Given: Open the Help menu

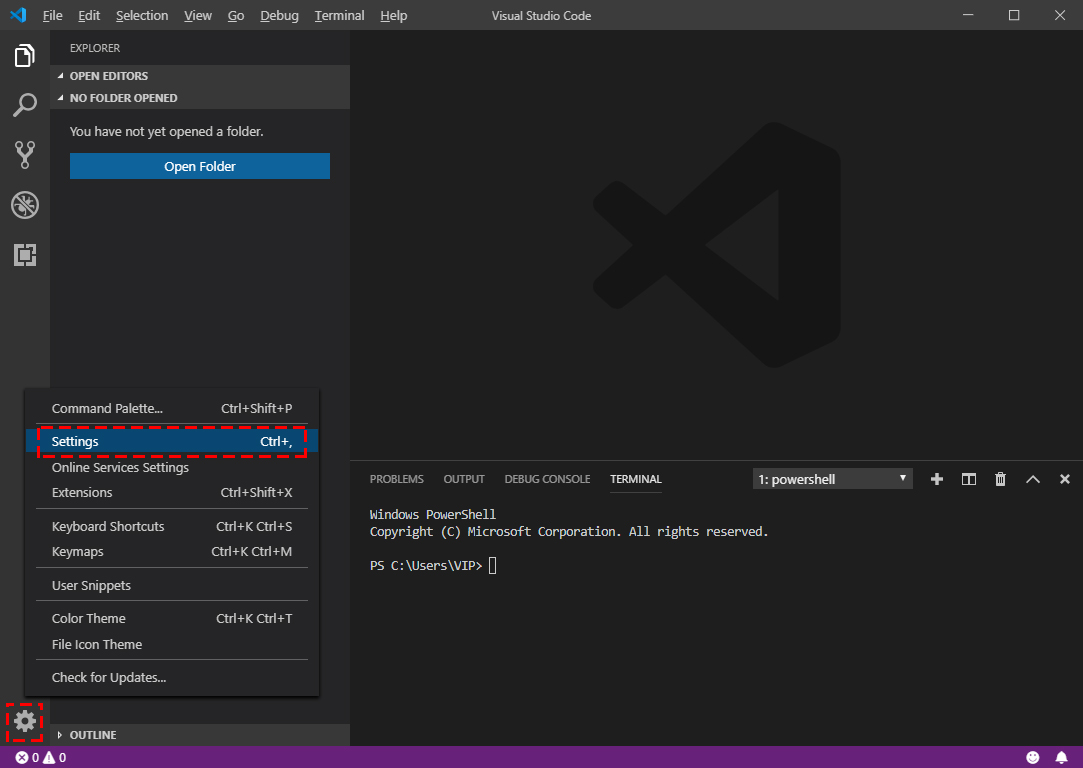Looking at the screenshot, I should click(394, 15).
